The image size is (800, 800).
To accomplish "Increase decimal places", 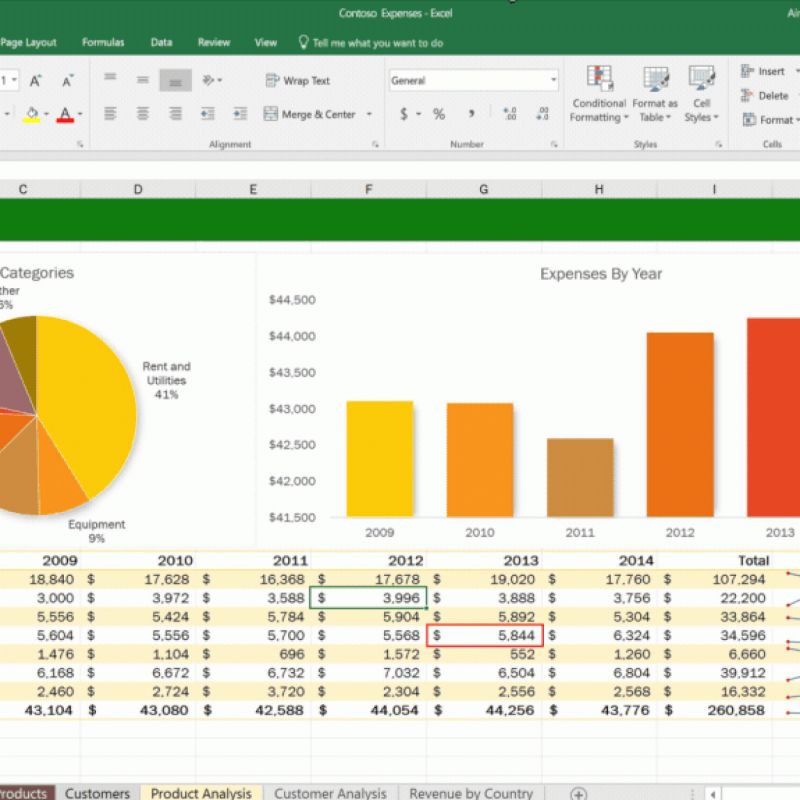I will (x=513, y=114).
